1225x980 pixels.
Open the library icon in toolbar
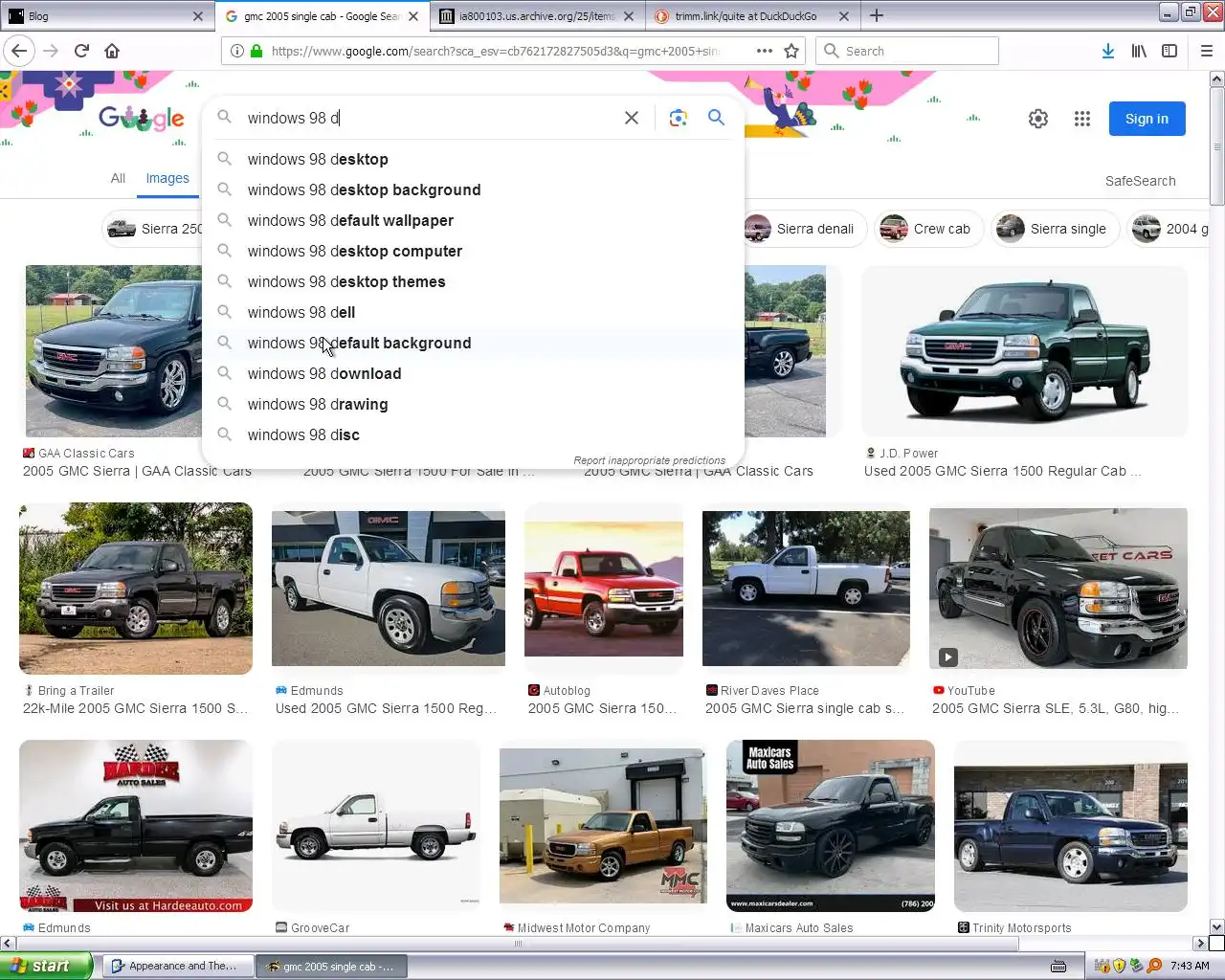(x=1139, y=51)
